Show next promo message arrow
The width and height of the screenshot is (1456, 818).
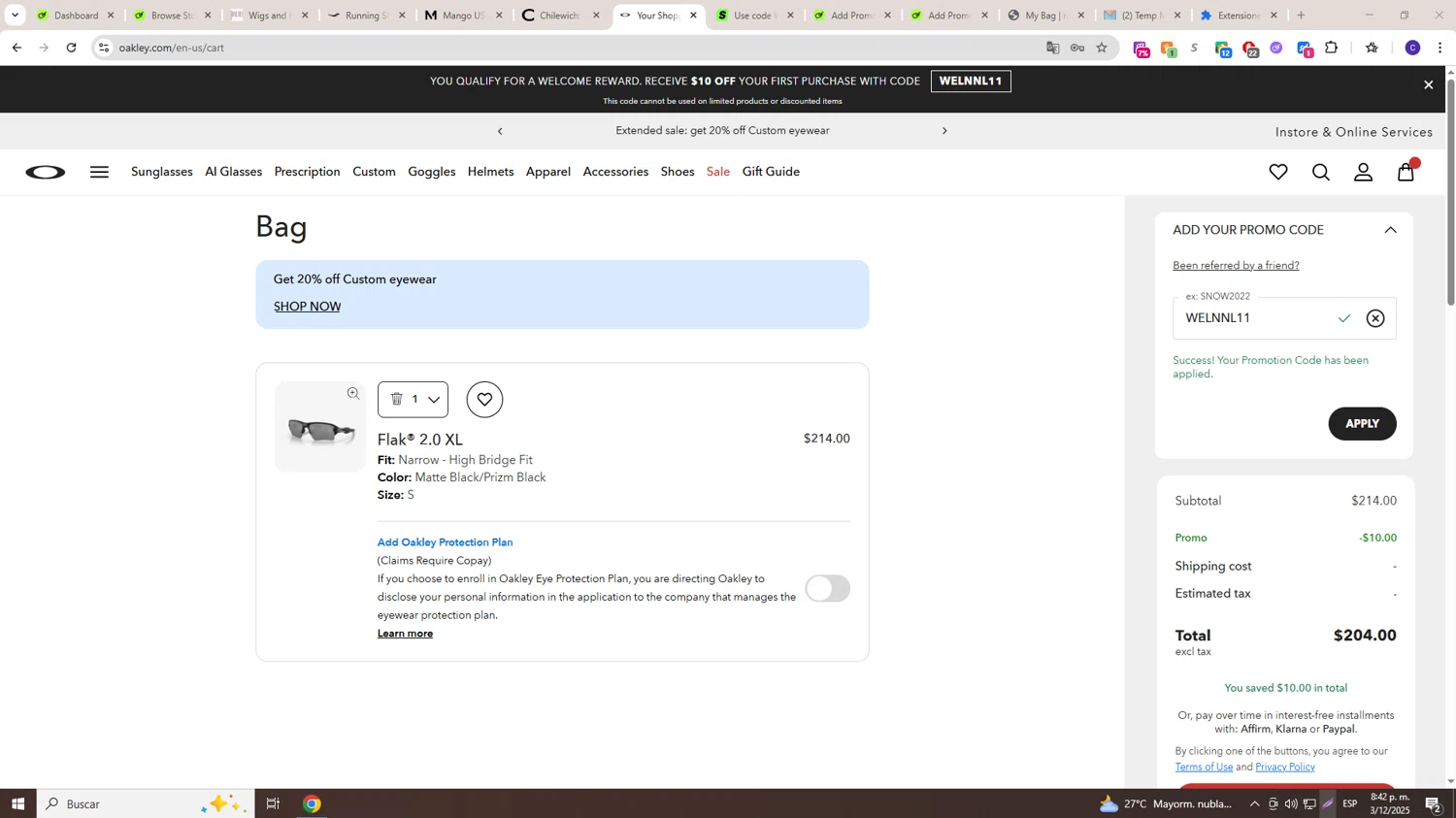pos(944,131)
